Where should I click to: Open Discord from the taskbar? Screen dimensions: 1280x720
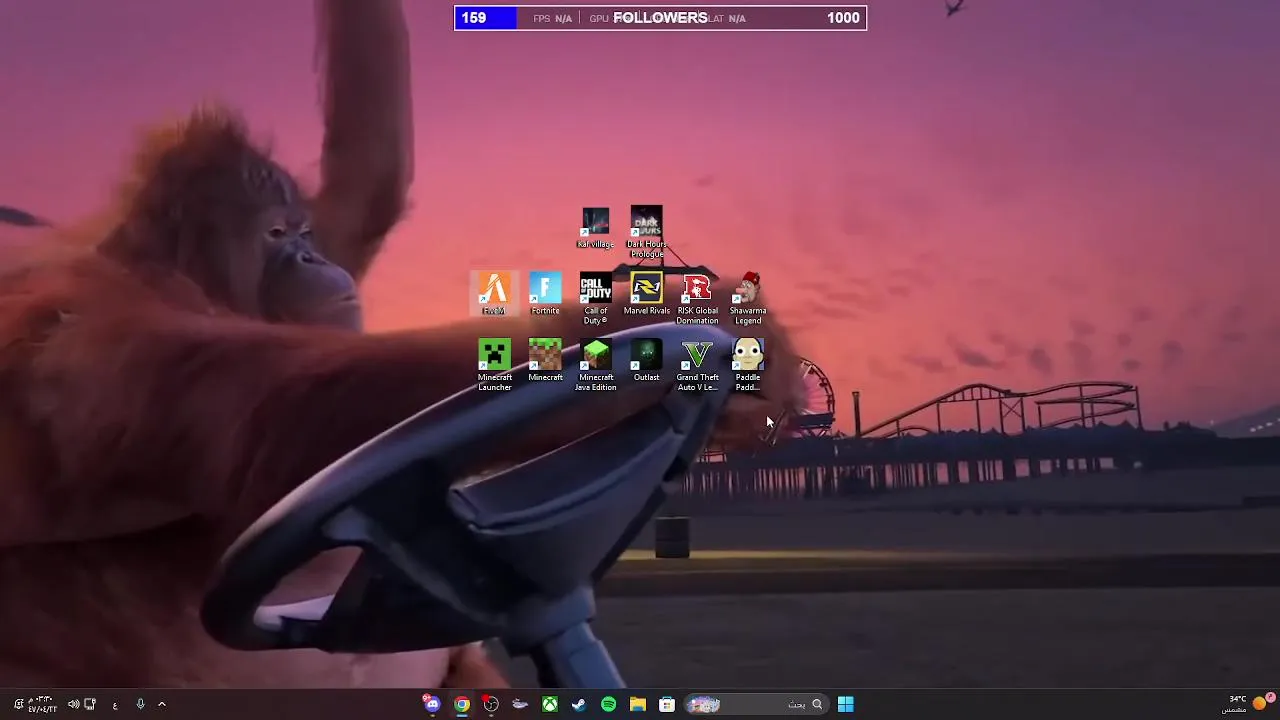tap(432, 704)
